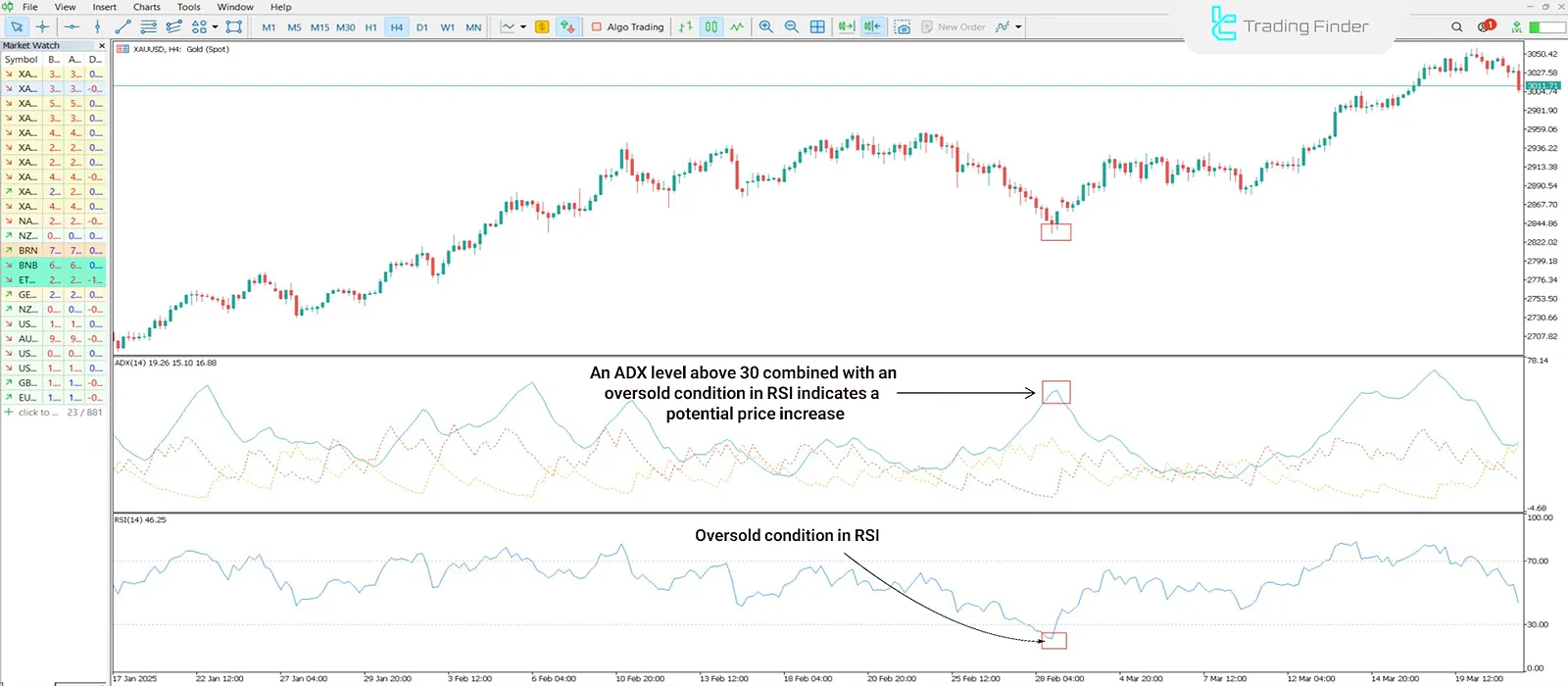This screenshot has width=1568, height=686.
Task: Select the M1 timeframe
Action: click(269, 27)
